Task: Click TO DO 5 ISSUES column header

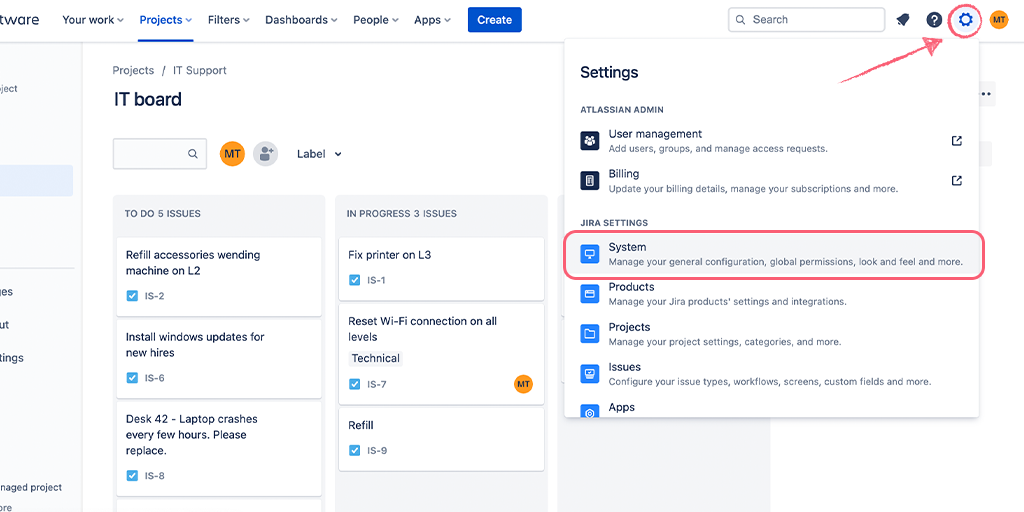Action: [163, 214]
